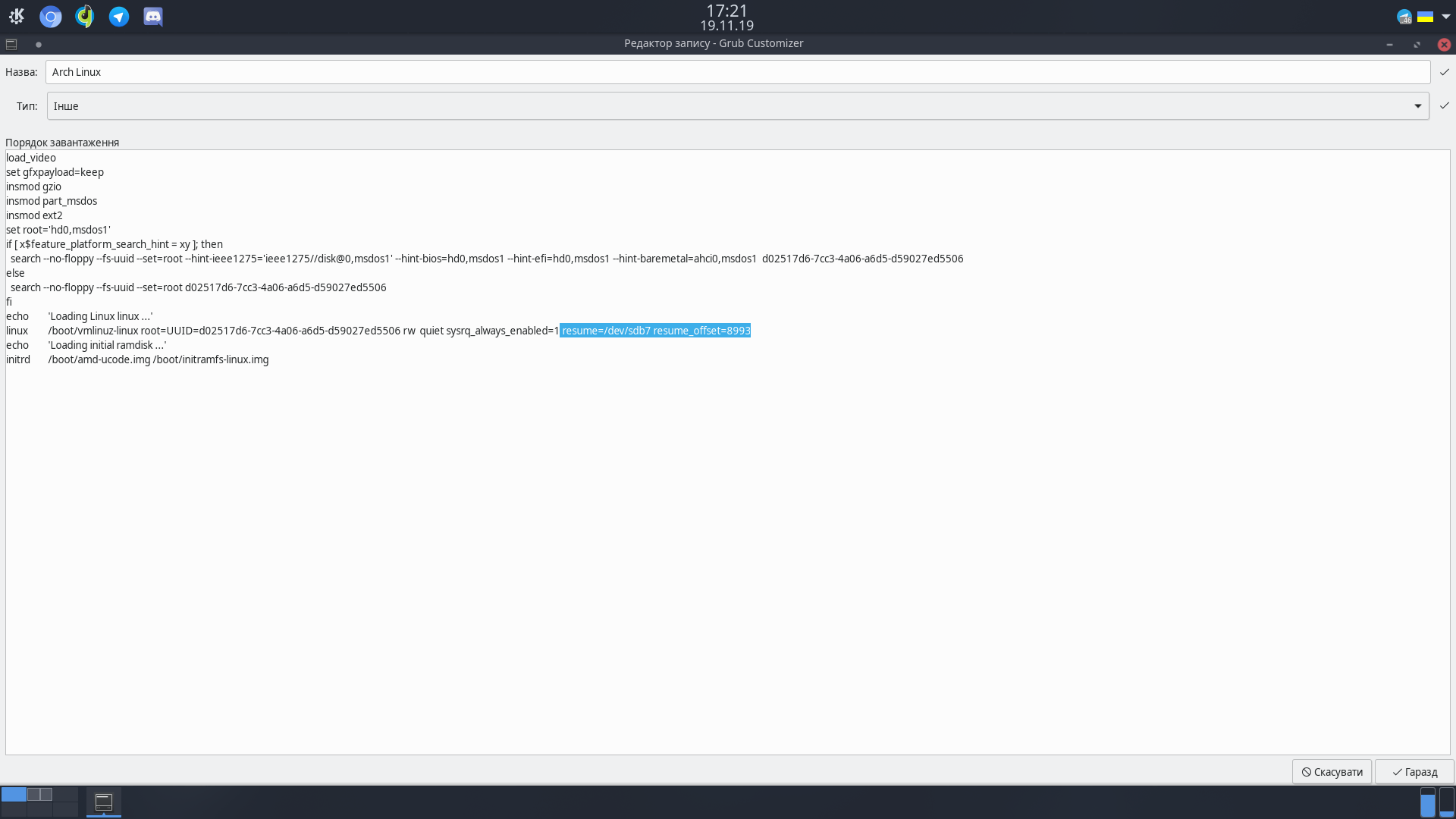Click the 'insmod ext2' line
This screenshot has height=819, width=1456.
34,215
